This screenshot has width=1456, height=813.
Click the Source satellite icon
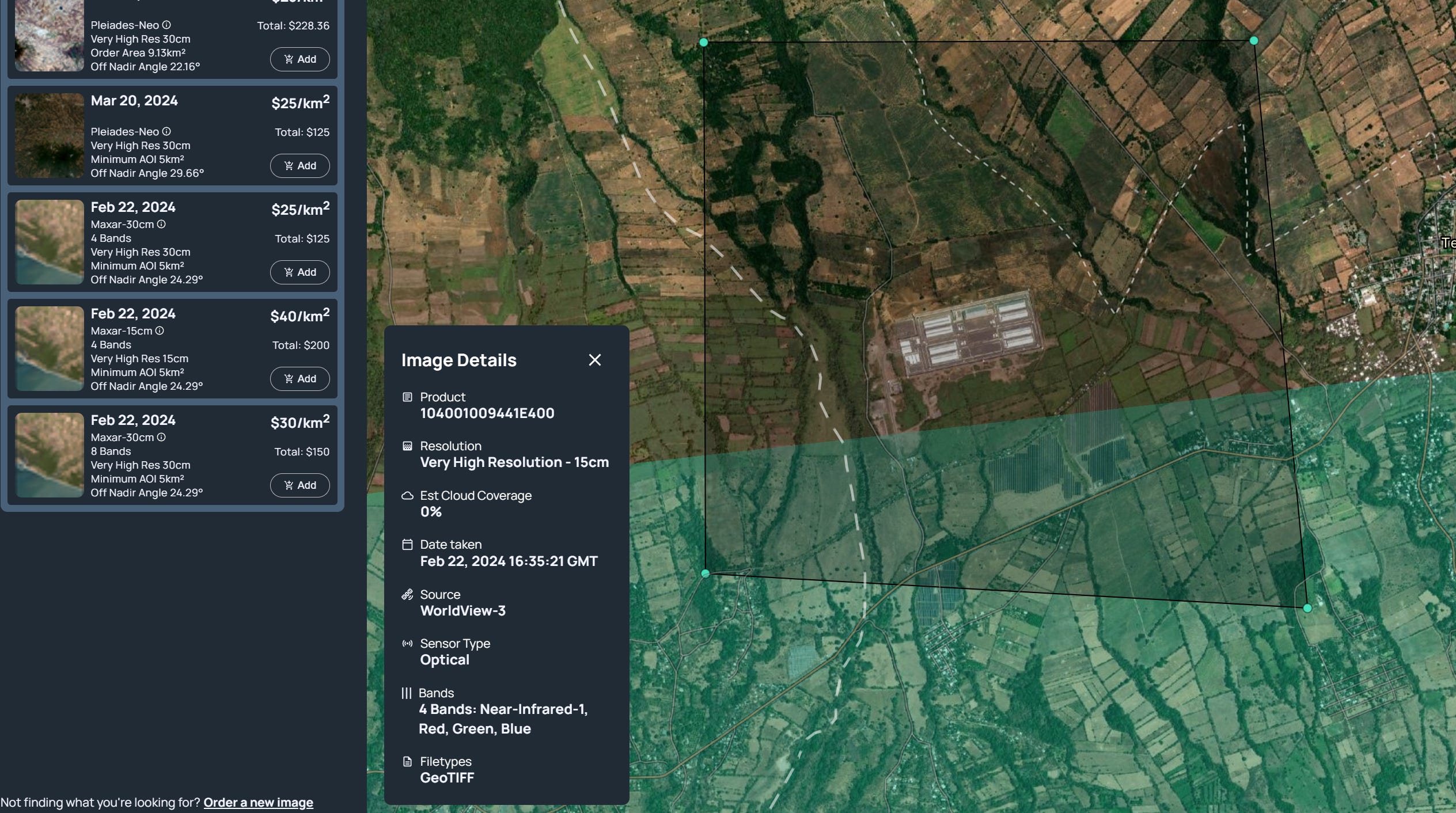coord(407,594)
